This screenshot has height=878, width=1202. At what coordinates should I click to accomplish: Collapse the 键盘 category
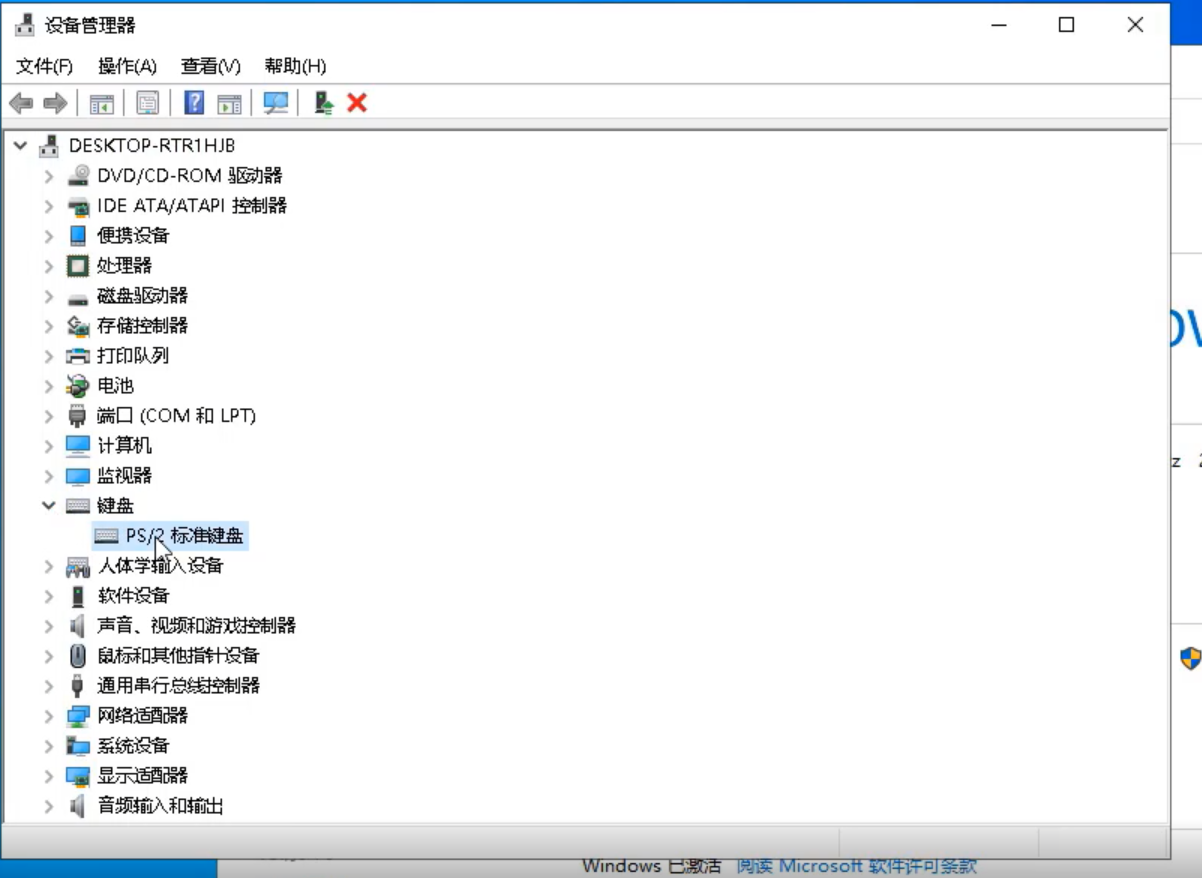tap(48, 506)
